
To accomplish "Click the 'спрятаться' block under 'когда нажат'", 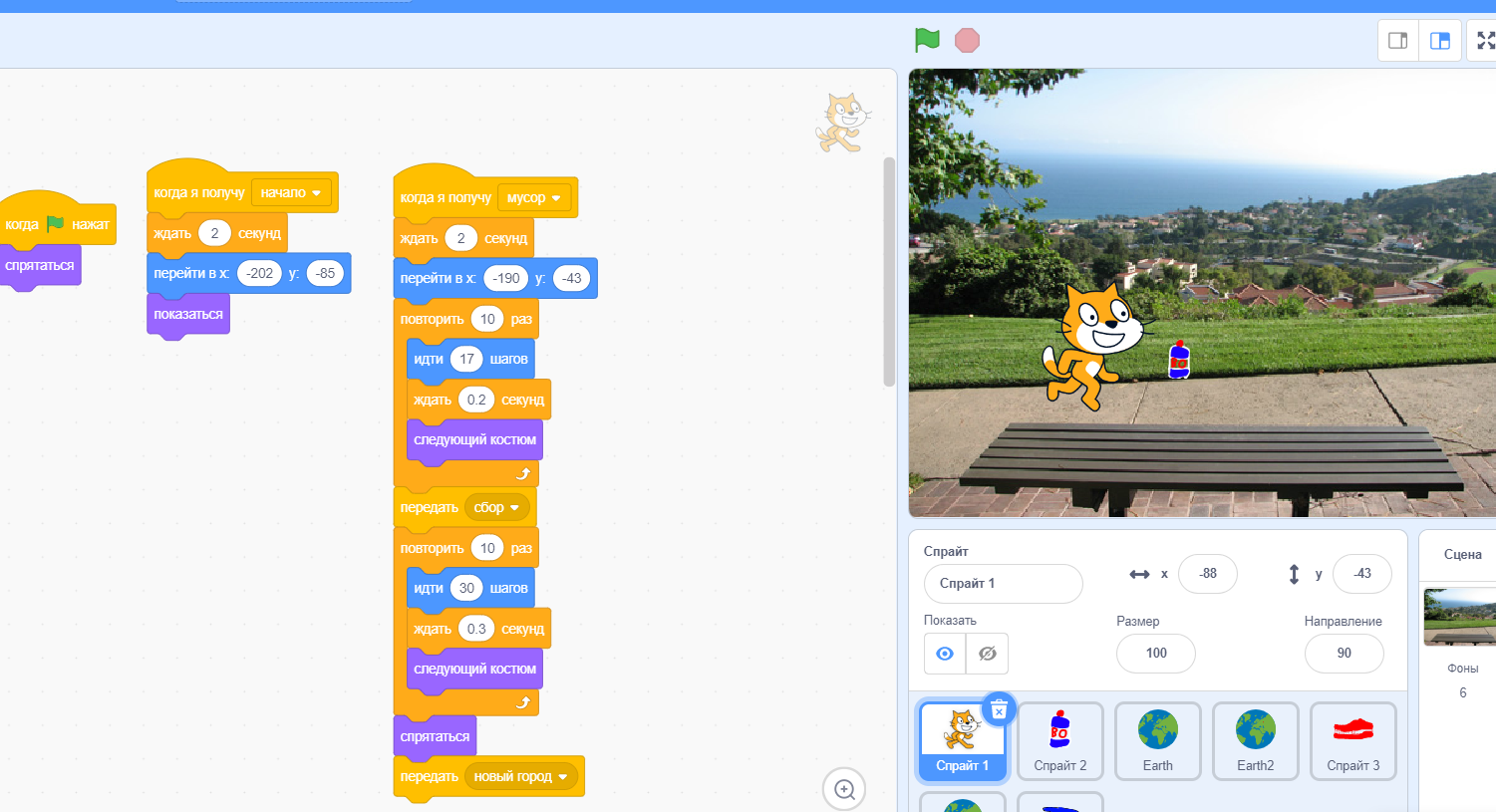I will (x=40, y=266).
